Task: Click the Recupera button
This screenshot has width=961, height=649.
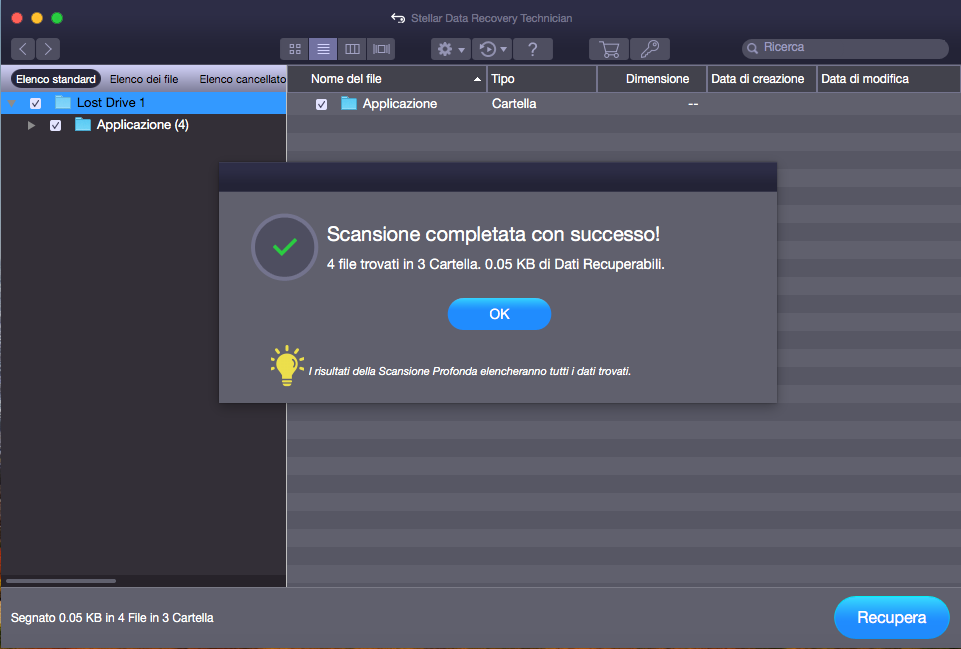Action: pyautogui.click(x=891, y=618)
